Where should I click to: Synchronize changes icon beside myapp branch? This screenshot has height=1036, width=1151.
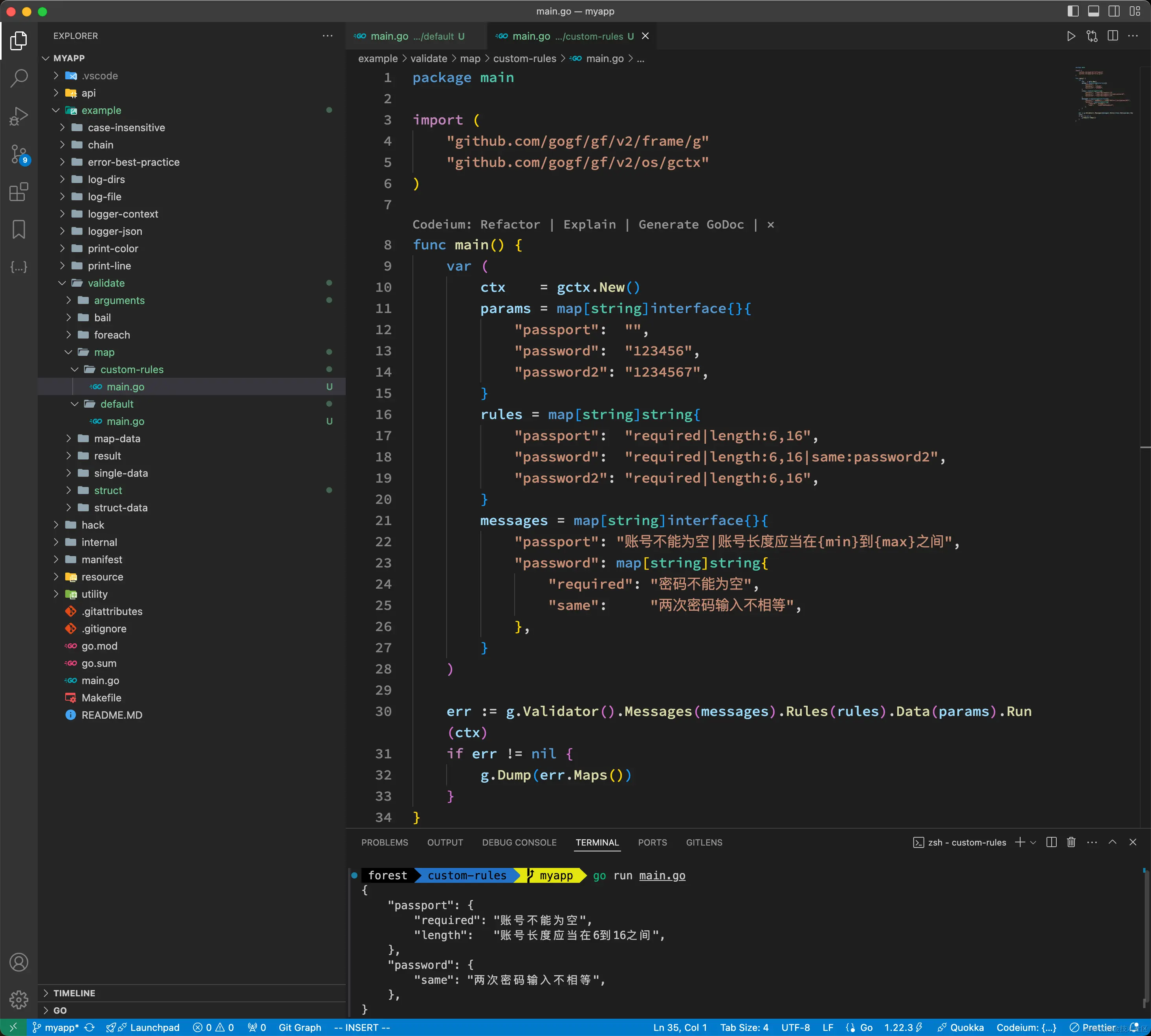click(x=90, y=1027)
